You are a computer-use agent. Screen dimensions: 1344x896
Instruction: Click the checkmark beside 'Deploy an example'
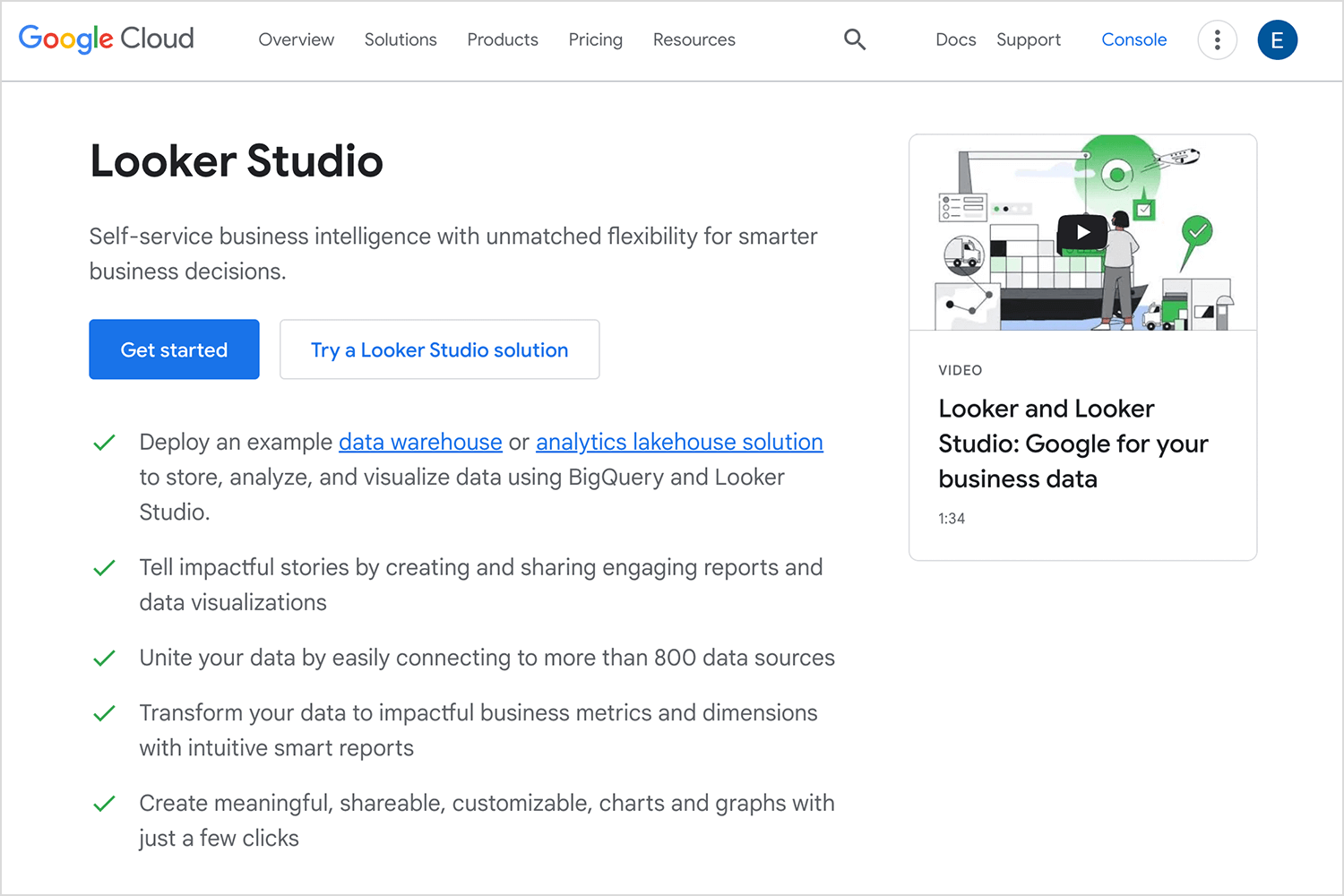point(104,443)
